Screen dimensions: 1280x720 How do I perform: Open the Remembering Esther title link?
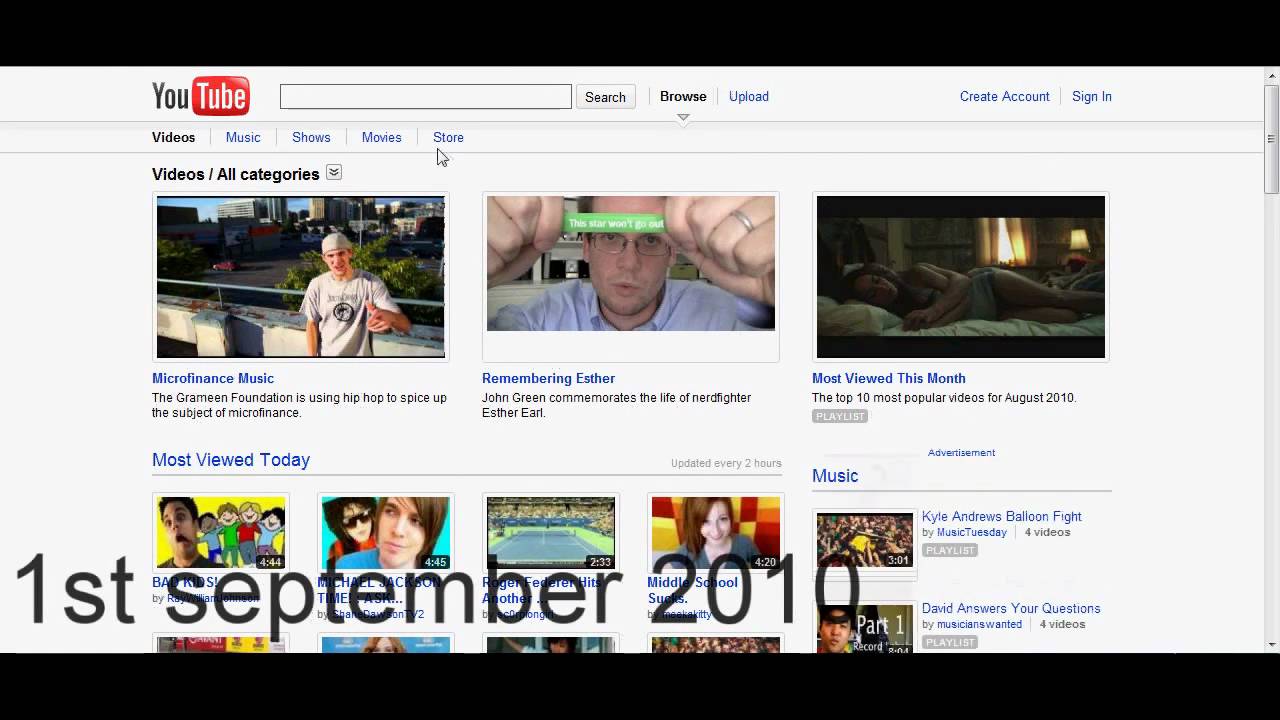point(548,378)
